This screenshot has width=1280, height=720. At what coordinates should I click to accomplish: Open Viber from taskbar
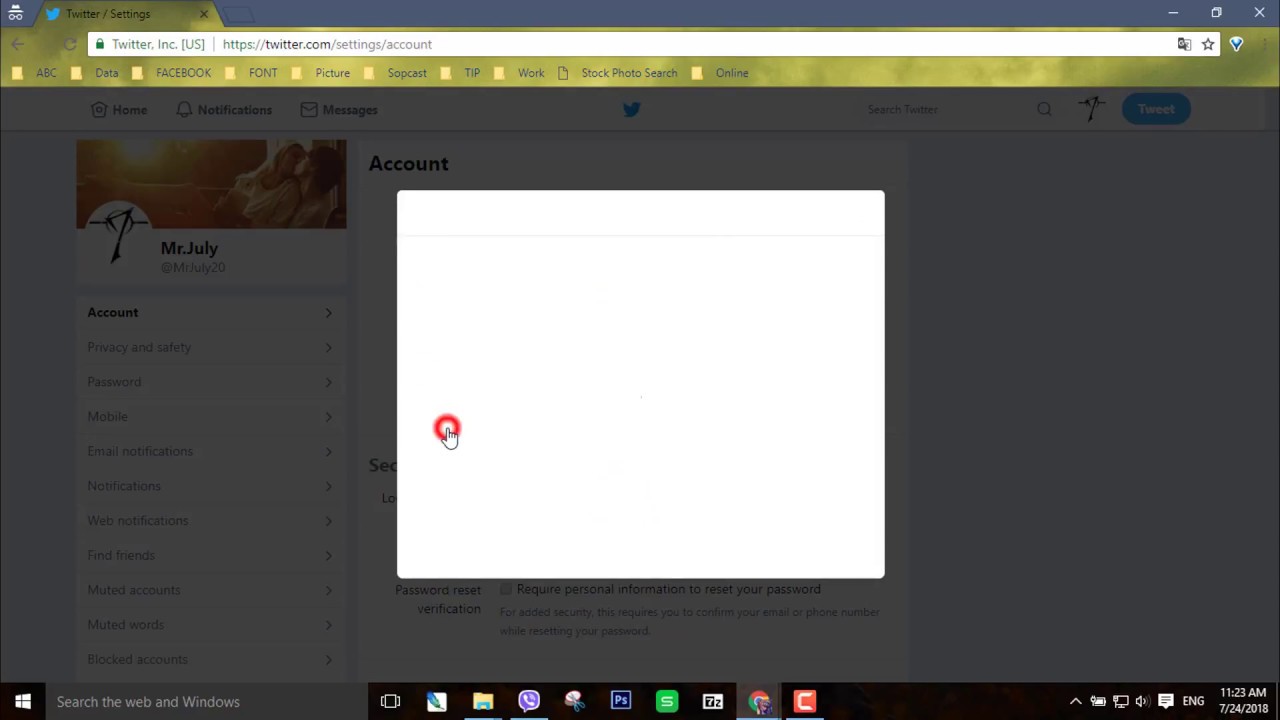[529, 702]
